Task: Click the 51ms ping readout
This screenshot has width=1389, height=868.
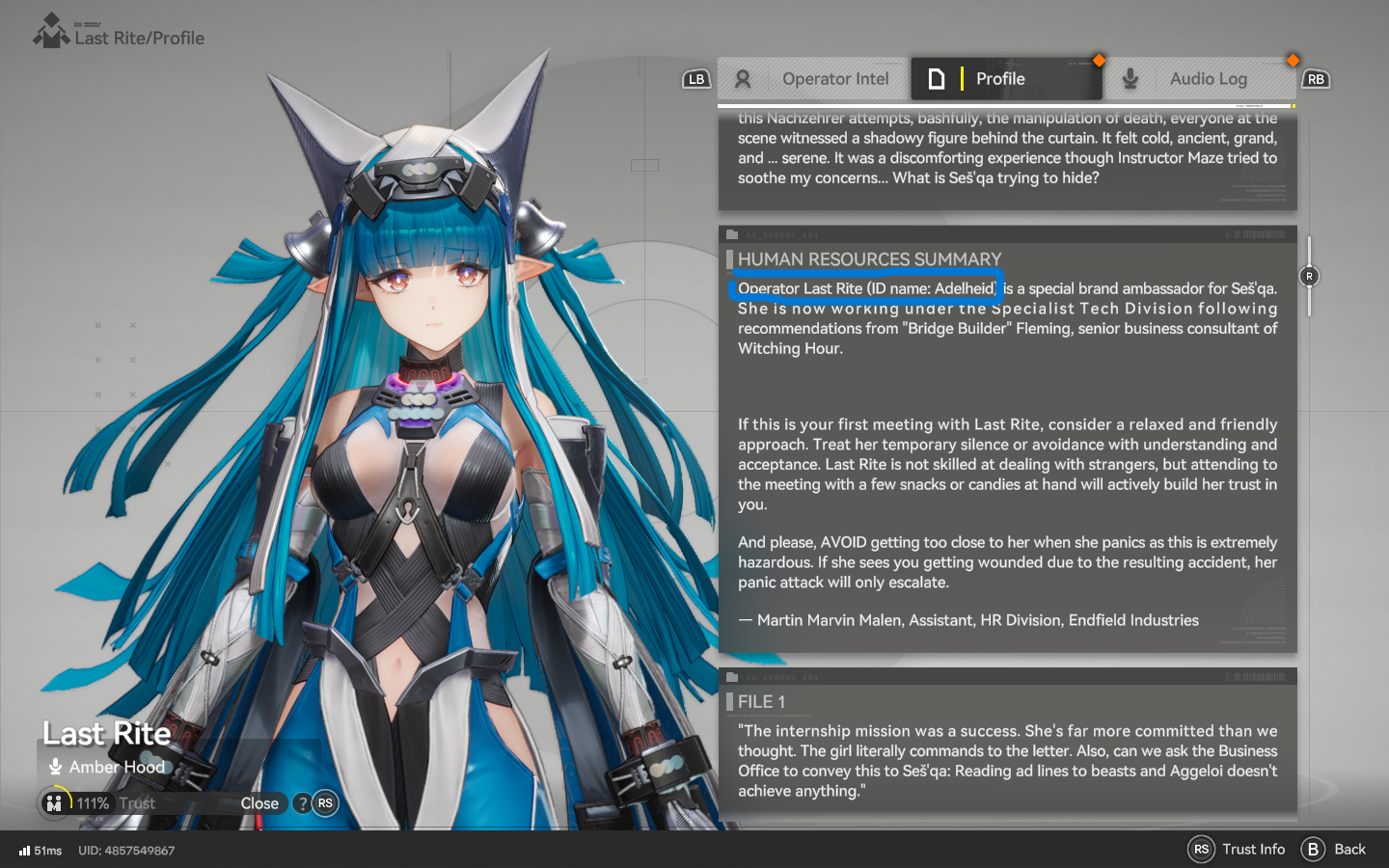Action: tap(48, 851)
